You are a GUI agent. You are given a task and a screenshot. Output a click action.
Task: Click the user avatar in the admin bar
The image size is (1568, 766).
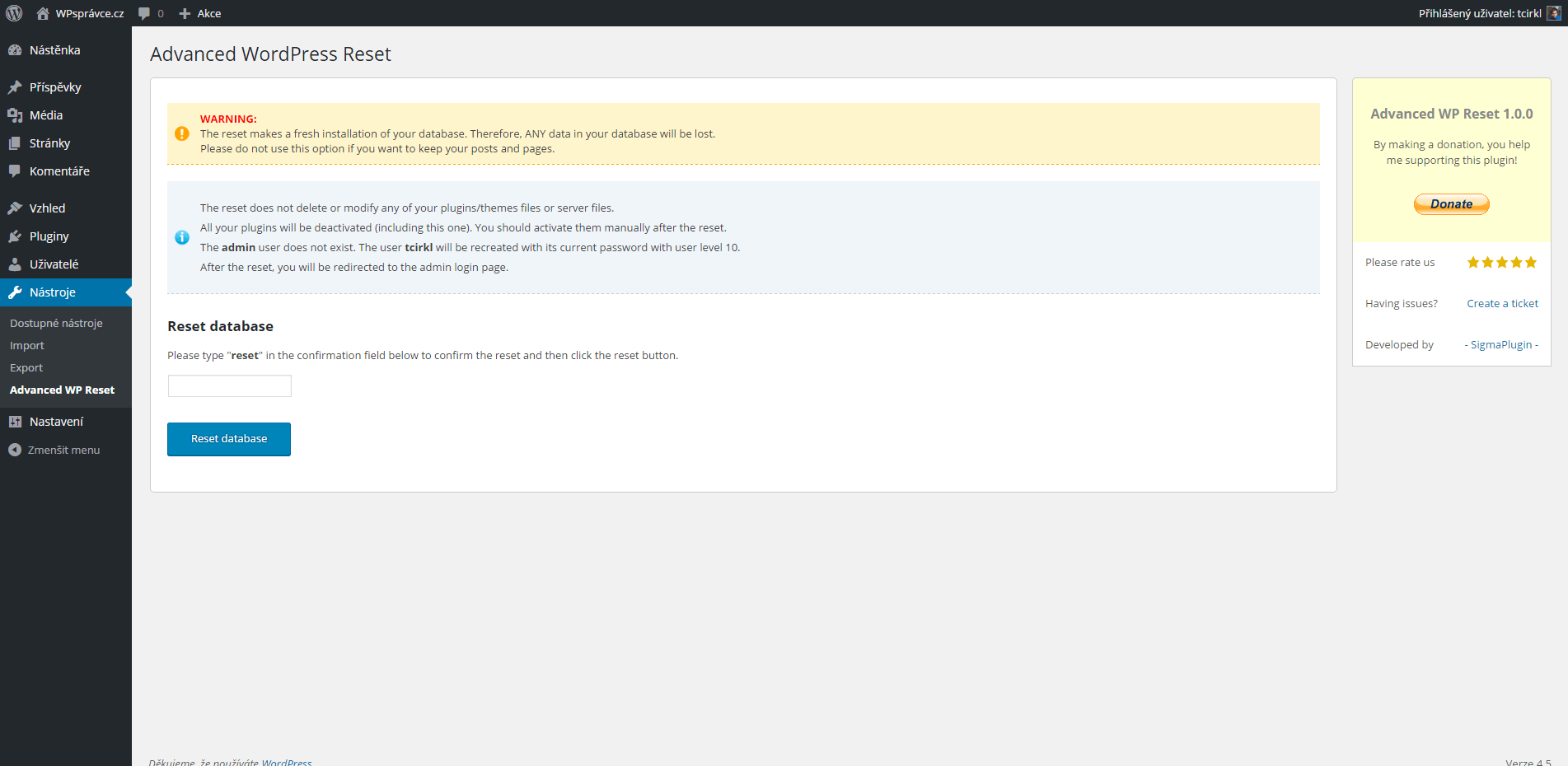point(1553,13)
